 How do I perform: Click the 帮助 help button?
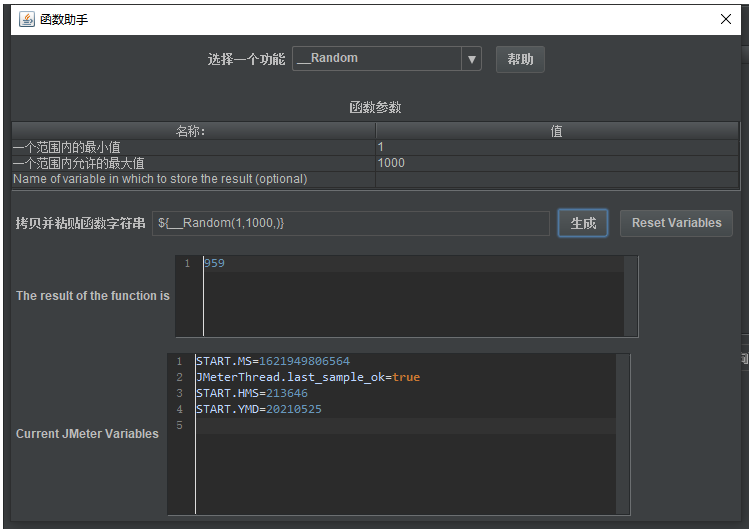pos(520,59)
